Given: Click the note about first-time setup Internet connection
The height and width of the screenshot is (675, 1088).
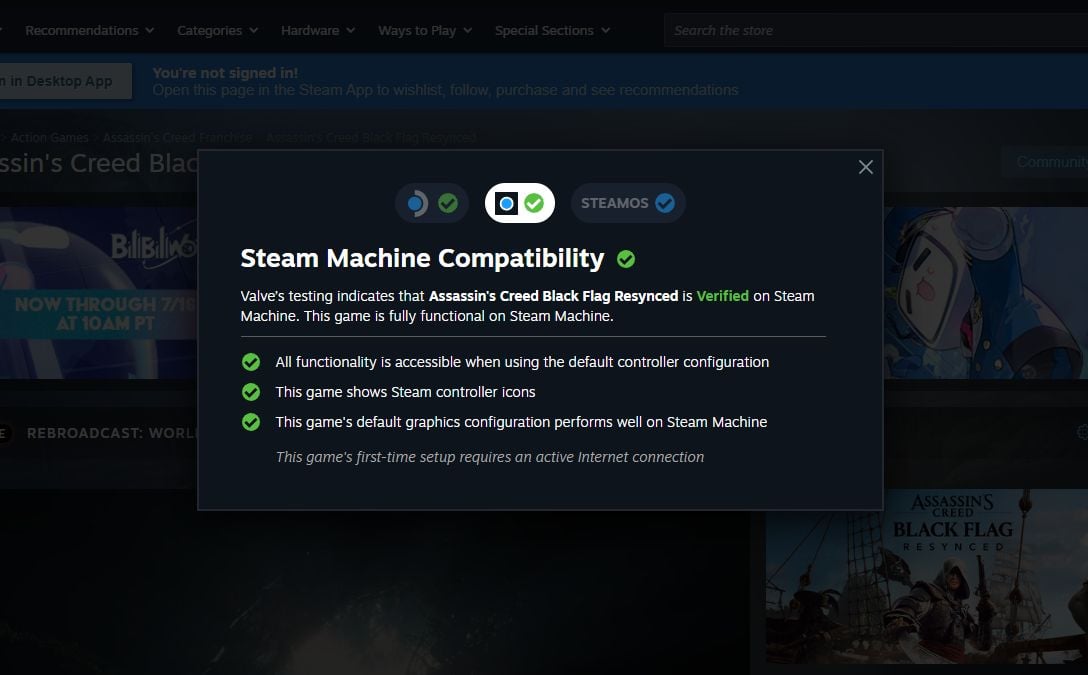Looking at the screenshot, I should point(490,457).
